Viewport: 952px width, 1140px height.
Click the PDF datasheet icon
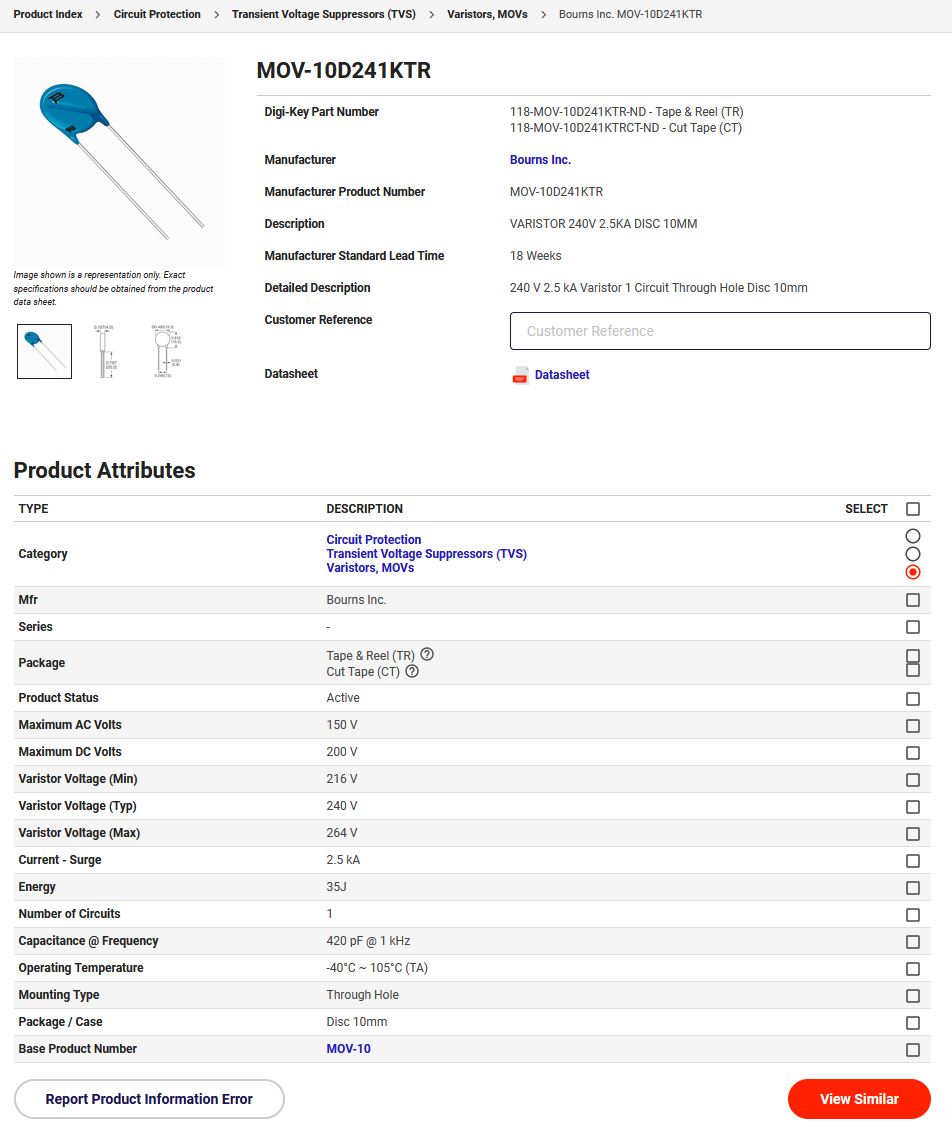coord(520,375)
